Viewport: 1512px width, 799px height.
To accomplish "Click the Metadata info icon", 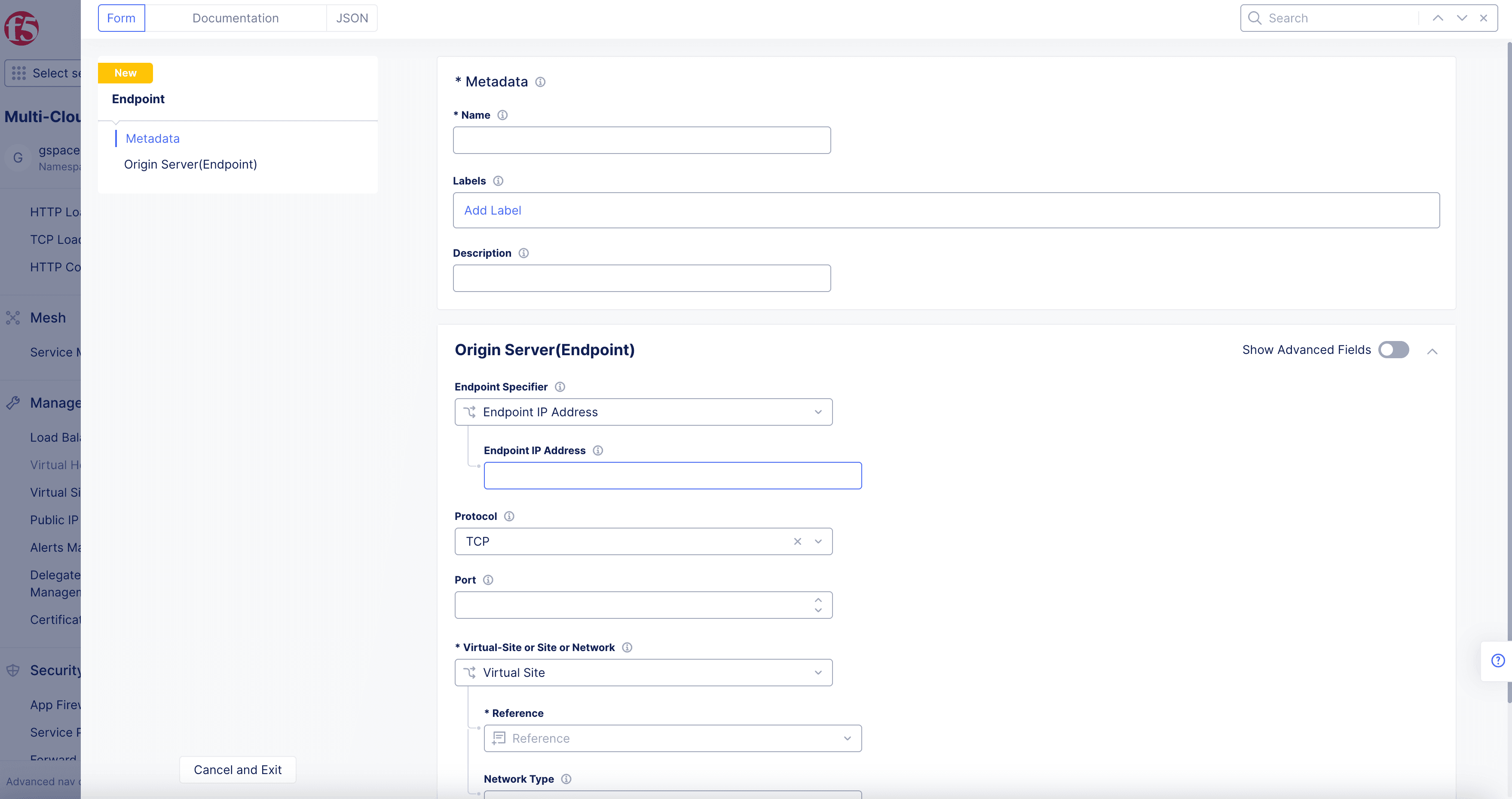I will pyautogui.click(x=540, y=82).
